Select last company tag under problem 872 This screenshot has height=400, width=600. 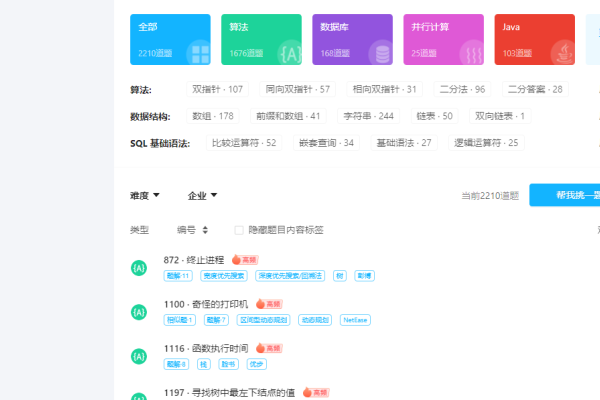(x=364, y=276)
